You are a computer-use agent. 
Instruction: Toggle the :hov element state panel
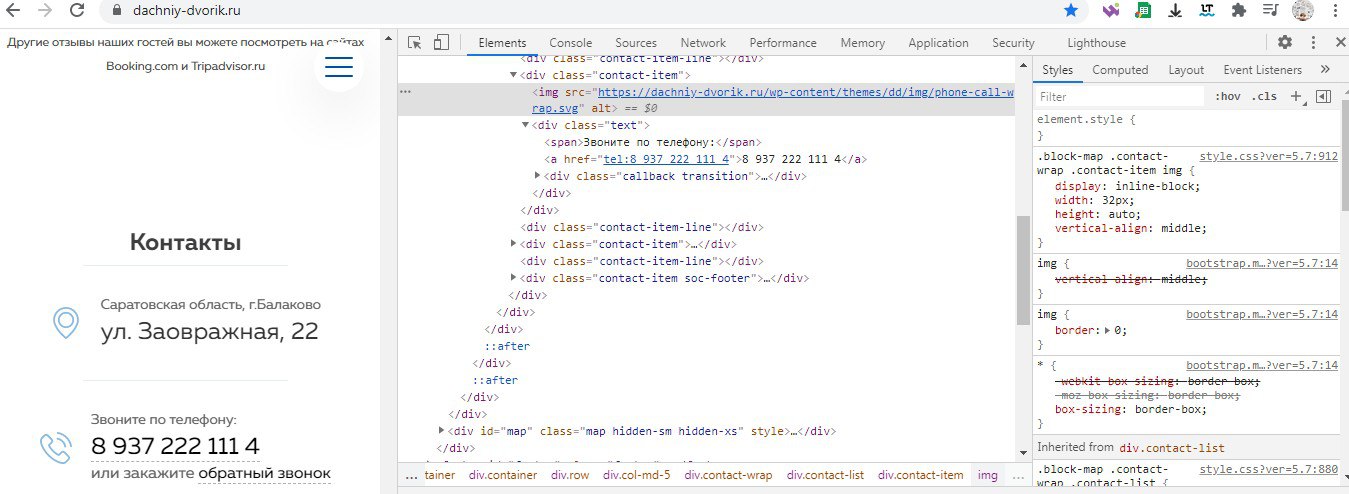pos(1227,97)
